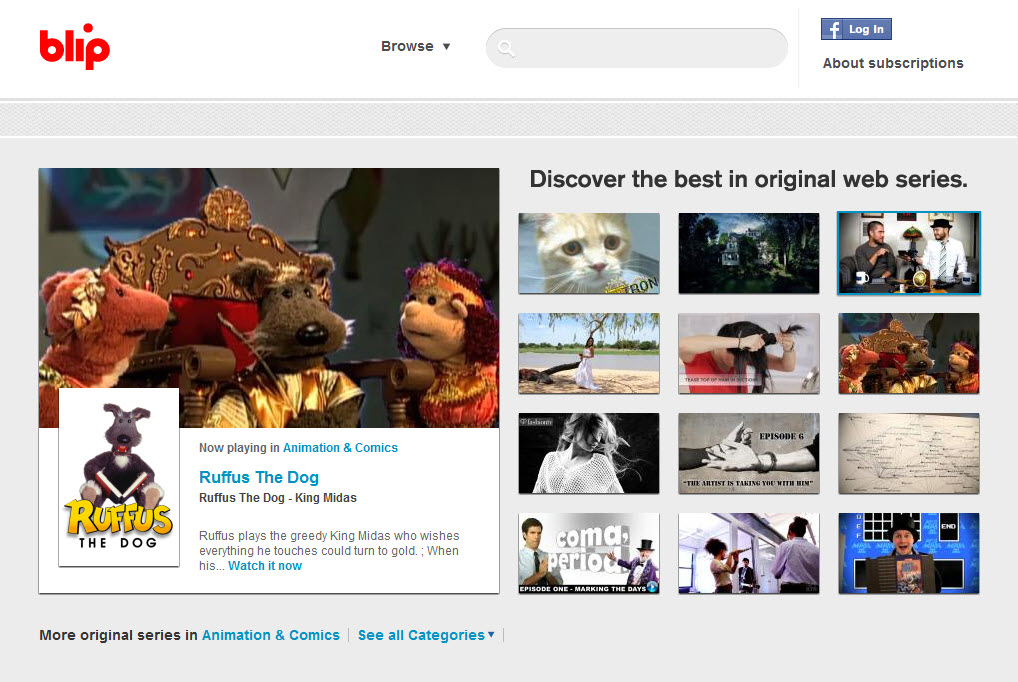Viewport: 1018px width, 682px height.
Task: Open the hair teasing tutorial thumbnail
Action: click(x=748, y=353)
